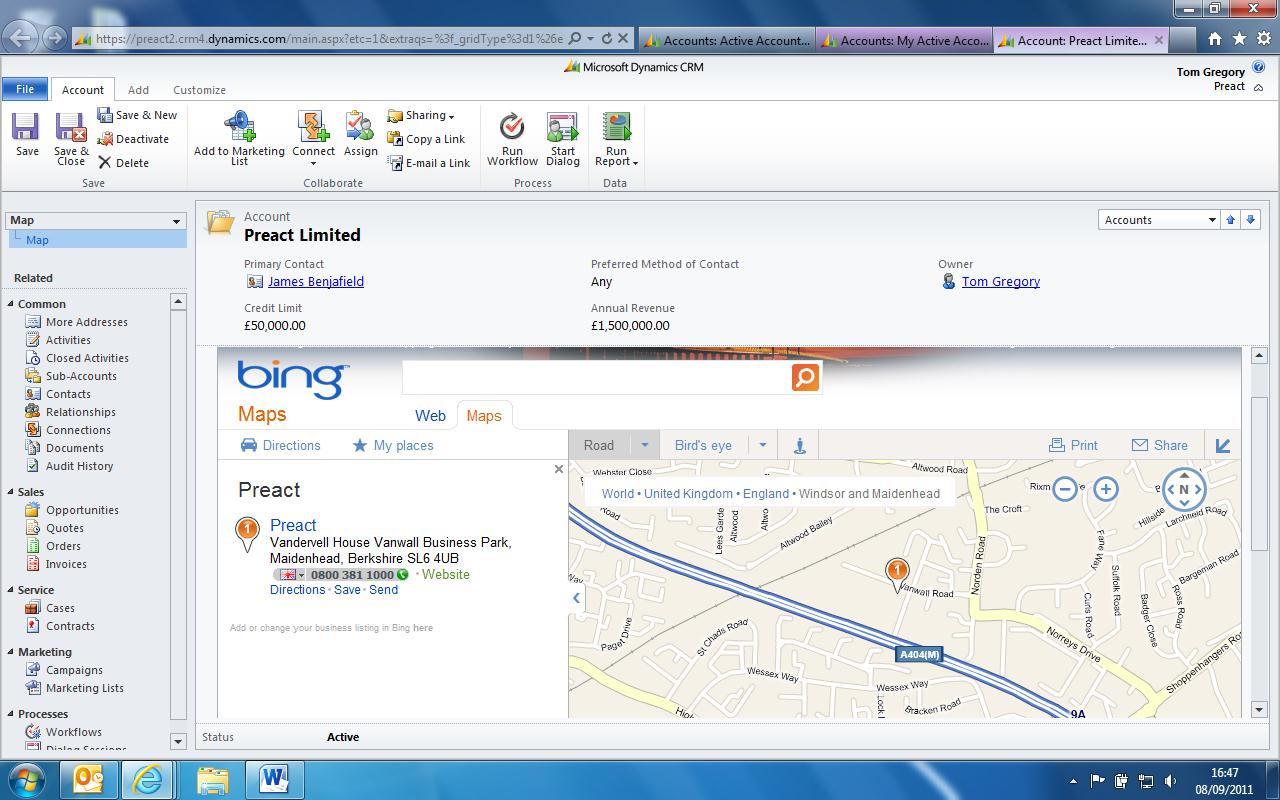Open Bing Directions

[281, 445]
